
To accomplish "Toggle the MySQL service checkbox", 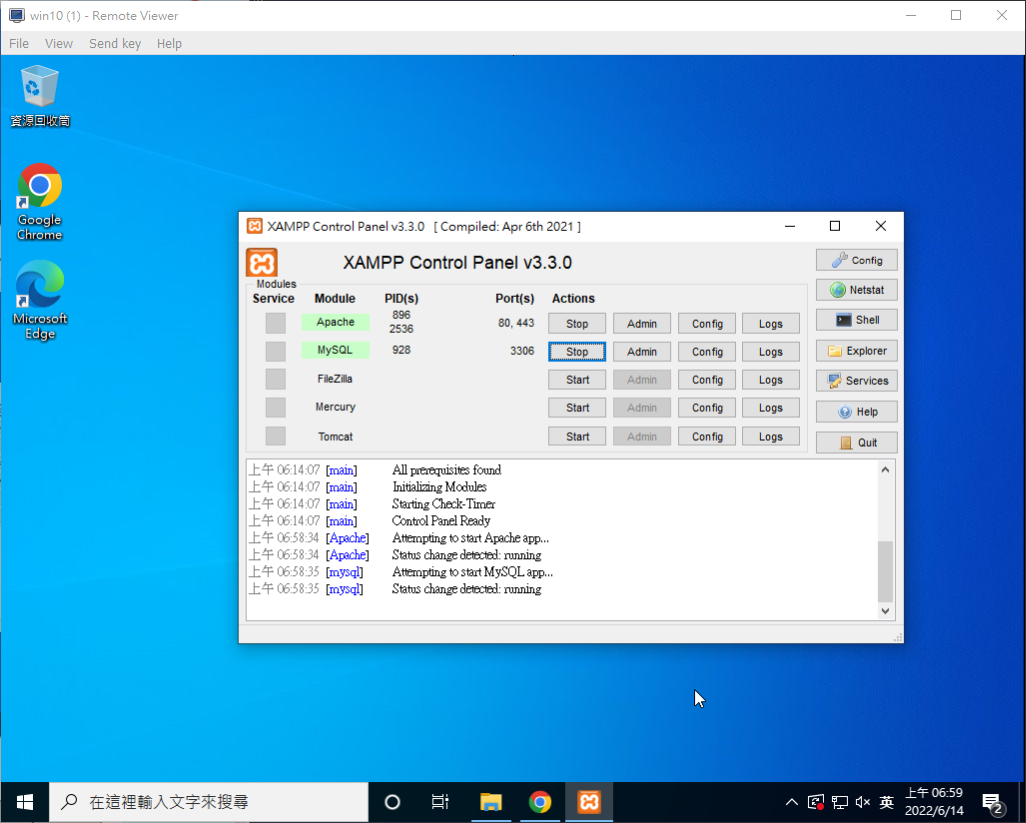I will (275, 351).
